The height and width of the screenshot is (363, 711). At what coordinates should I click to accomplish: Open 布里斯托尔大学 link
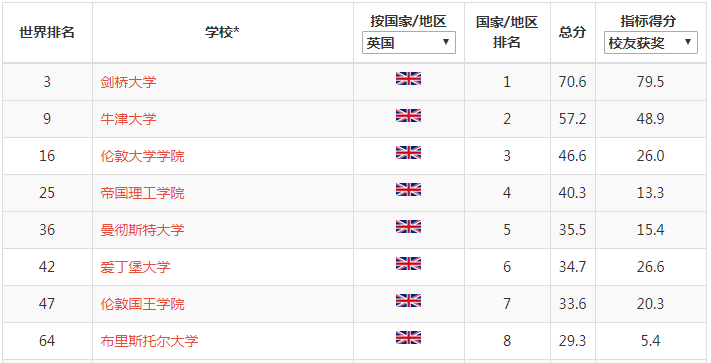(x=149, y=341)
